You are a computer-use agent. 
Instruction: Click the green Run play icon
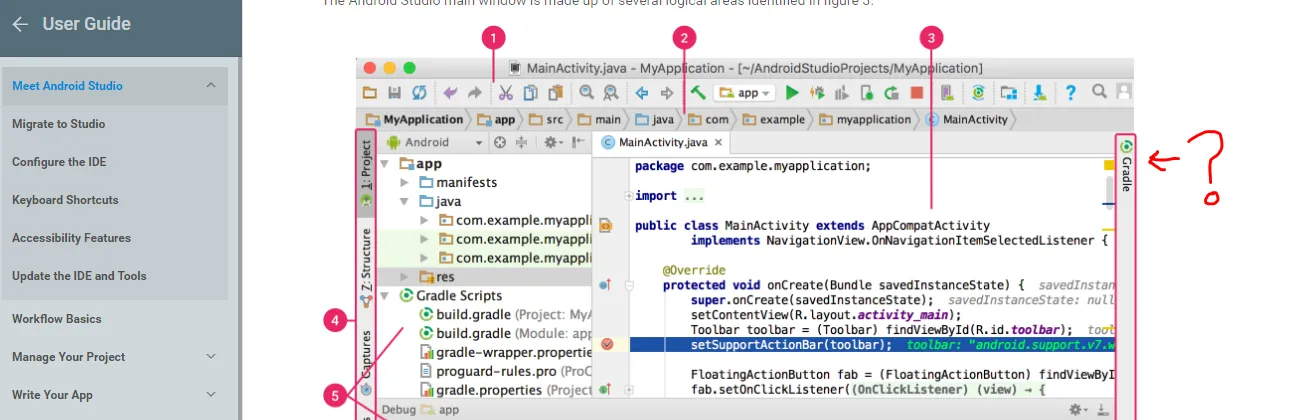click(x=792, y=93)
